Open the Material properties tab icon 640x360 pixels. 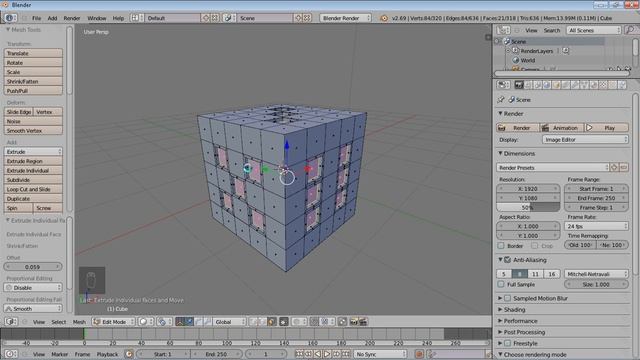[x=594, y=85]
